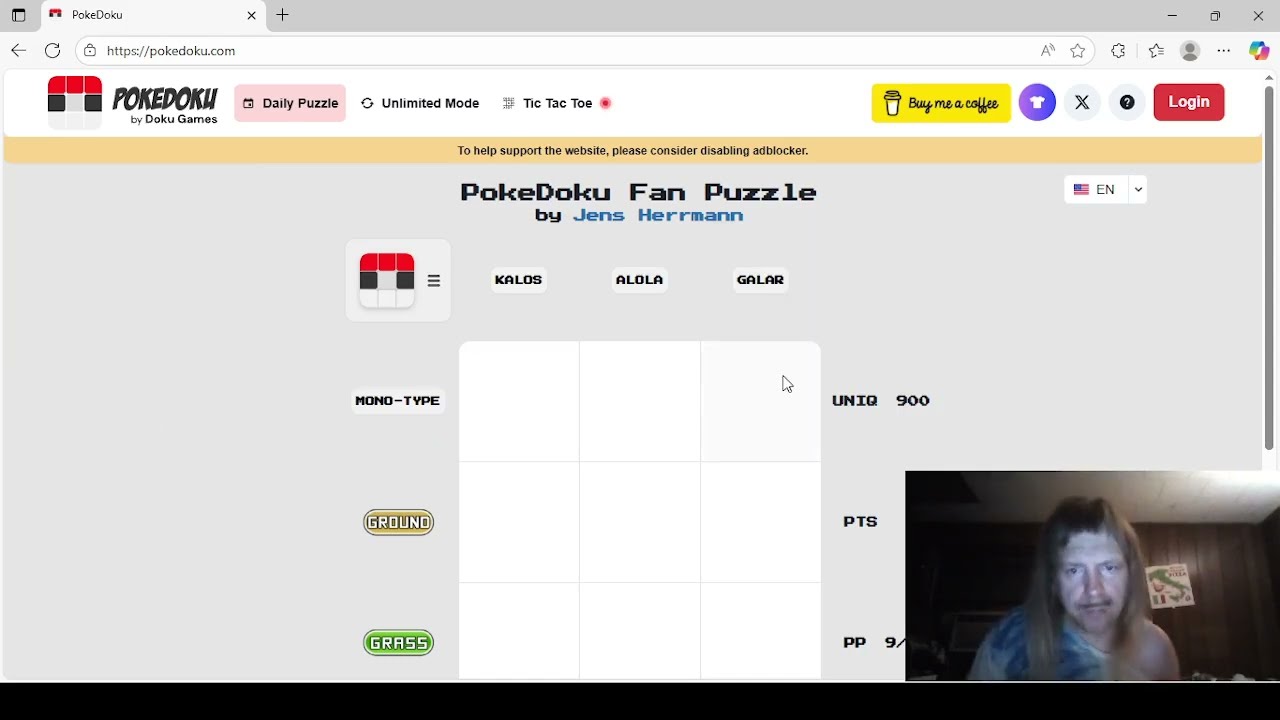The image size is (1280, 720).
Task: Click the US flag EN language selector
Action: click(1096, 189)
